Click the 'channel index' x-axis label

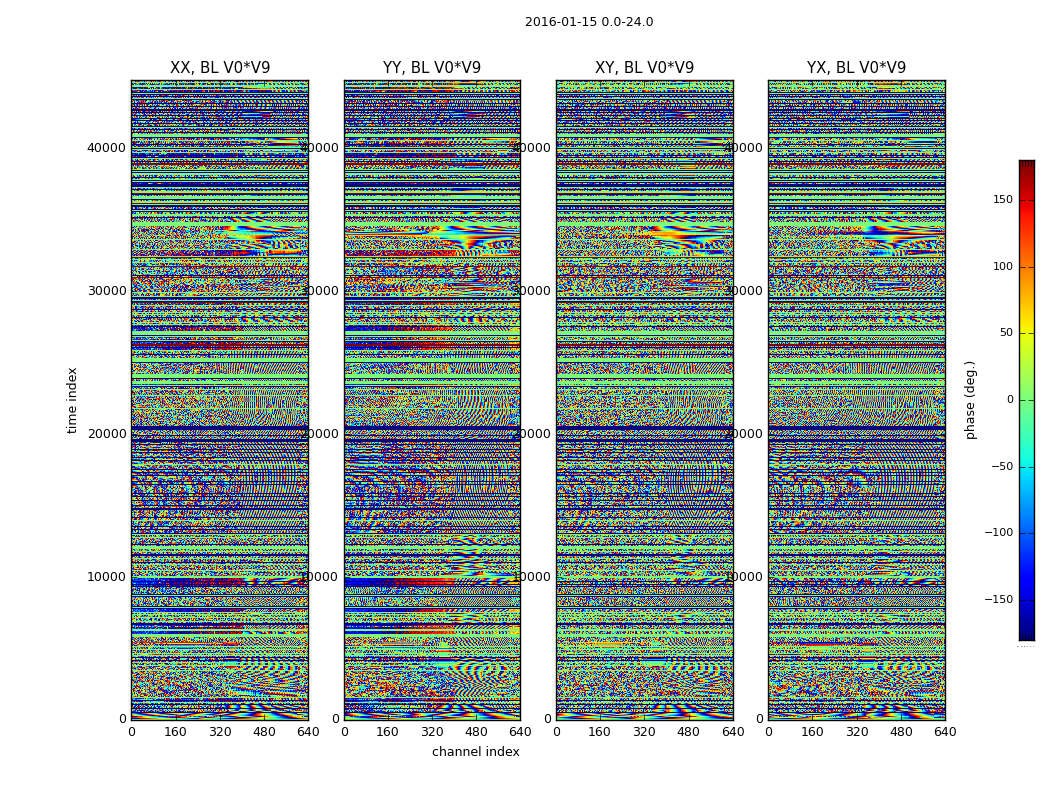pos(475,752)
